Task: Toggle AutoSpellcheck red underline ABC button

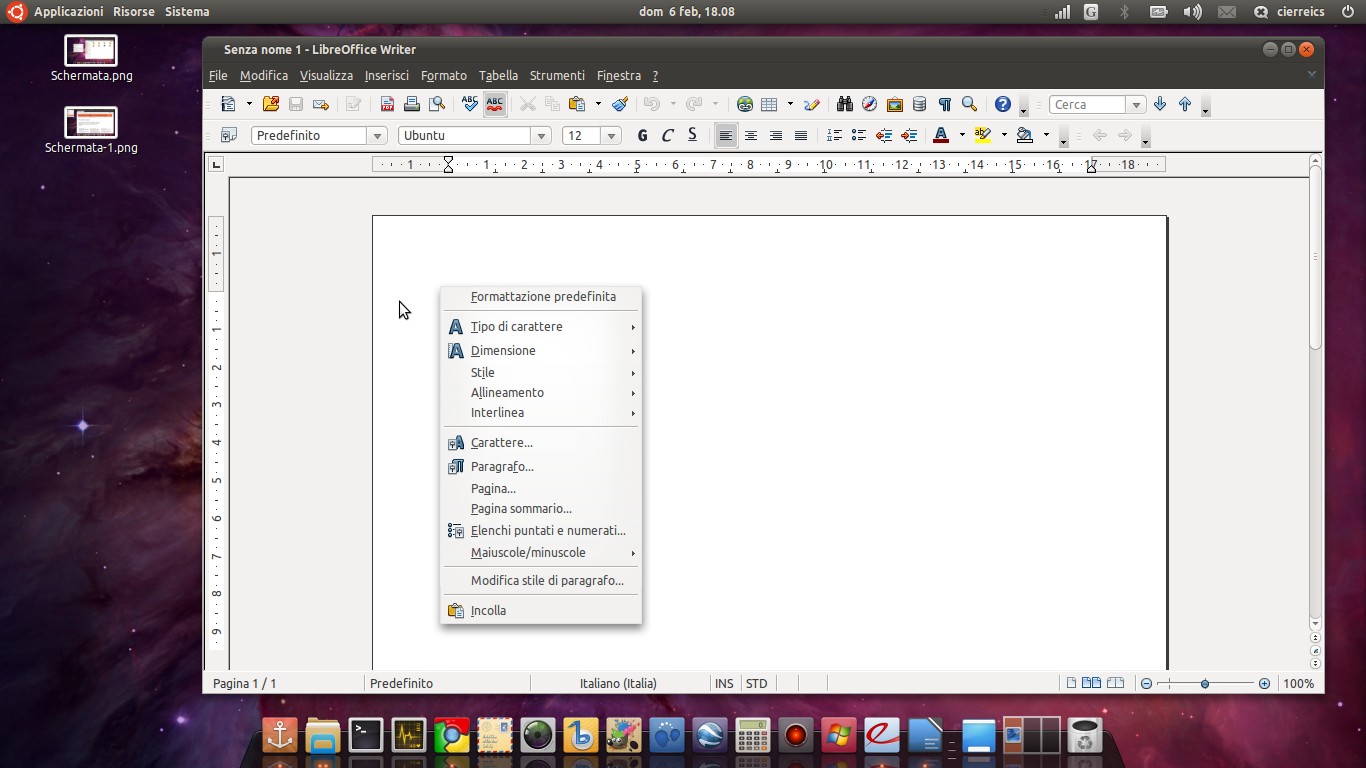Action: (x=495, y=104)
